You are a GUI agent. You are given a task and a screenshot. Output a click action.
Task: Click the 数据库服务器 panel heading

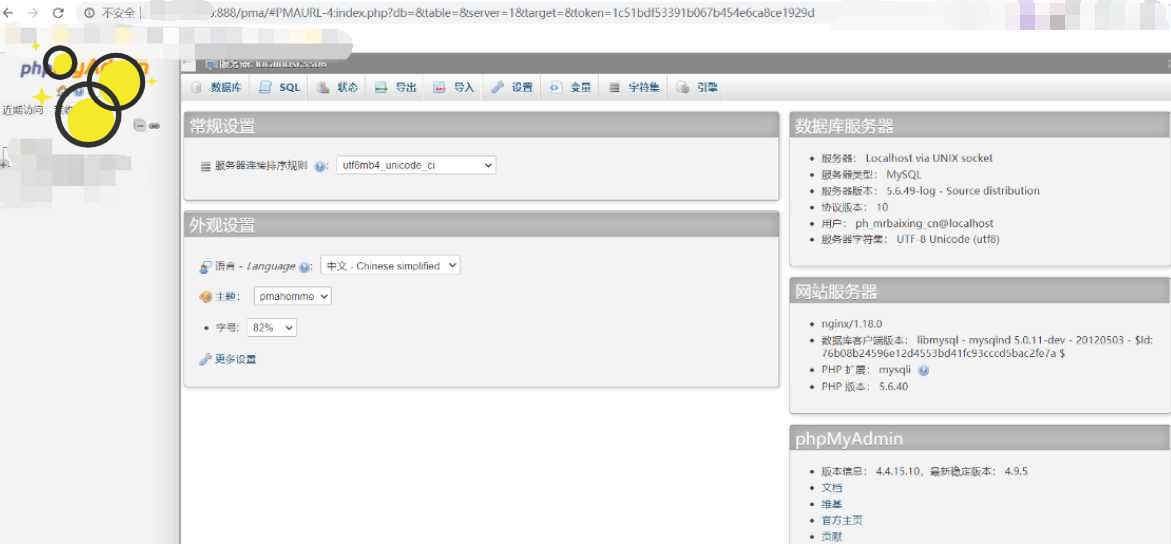[844, 125]
